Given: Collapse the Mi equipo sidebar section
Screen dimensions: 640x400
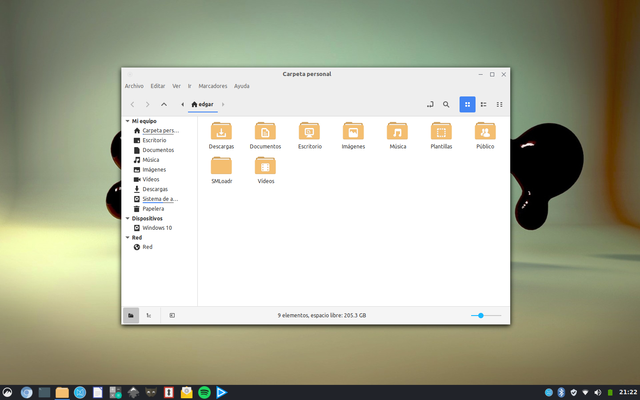Looking at the screenshot, I should click(127, 121).
